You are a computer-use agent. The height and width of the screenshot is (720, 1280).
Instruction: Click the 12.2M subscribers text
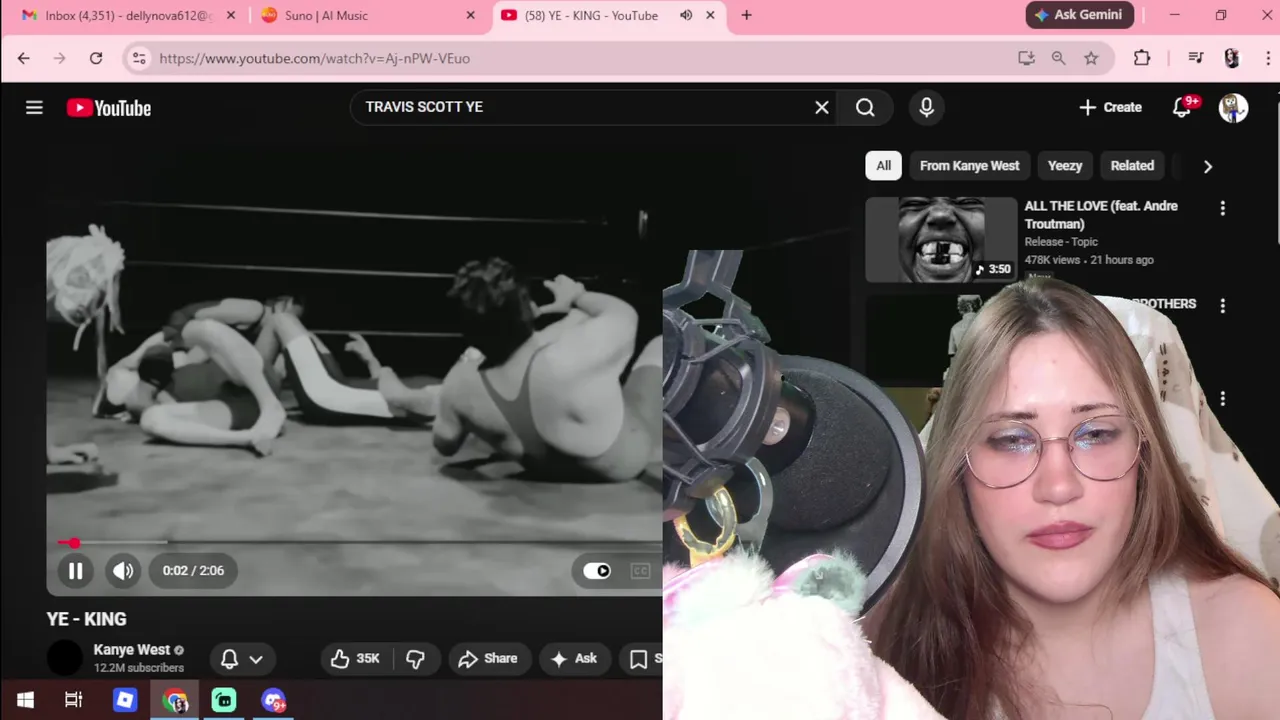click(x=139, y=668)
